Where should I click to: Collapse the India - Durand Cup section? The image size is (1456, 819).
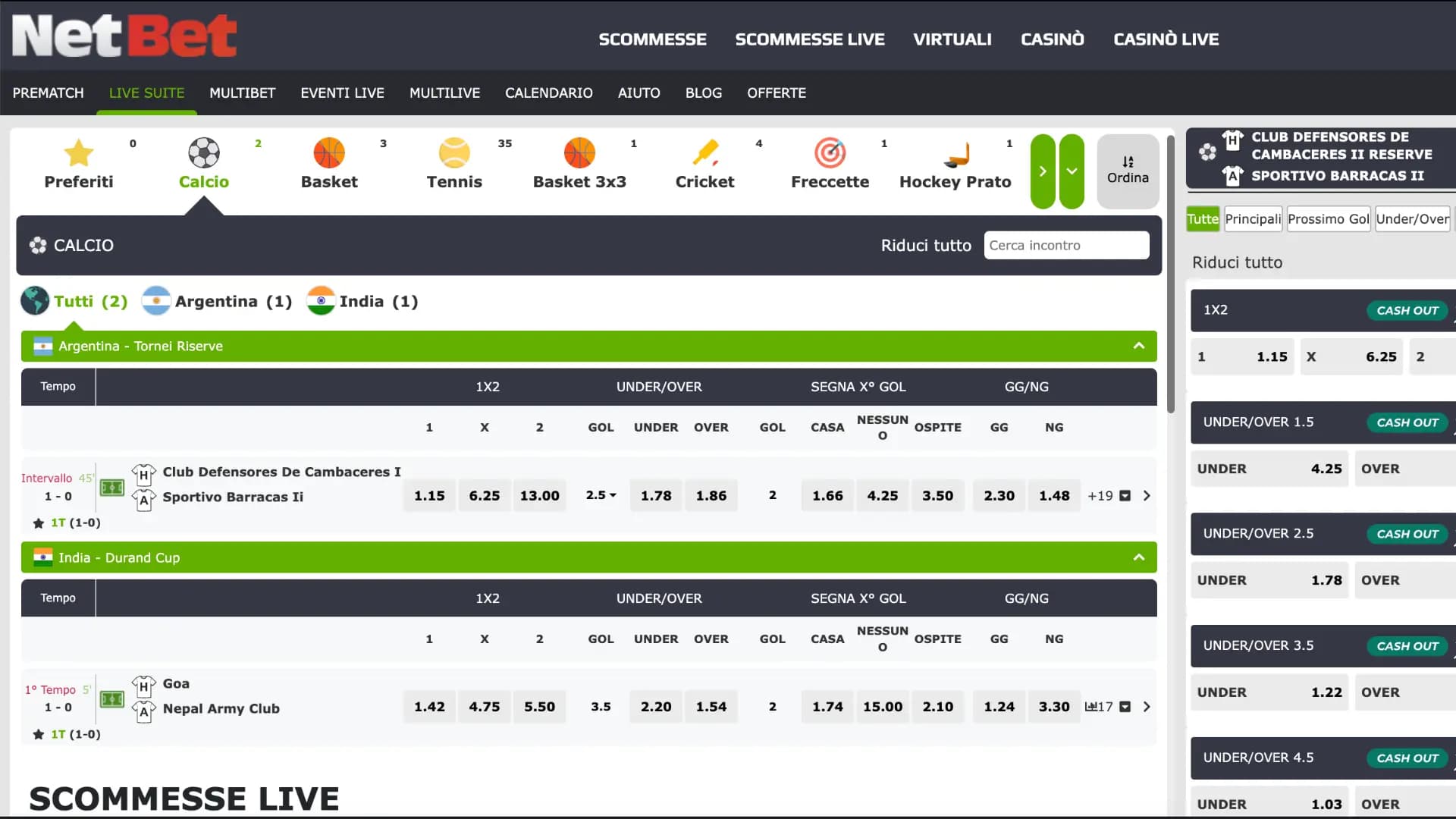(1140, 557)
